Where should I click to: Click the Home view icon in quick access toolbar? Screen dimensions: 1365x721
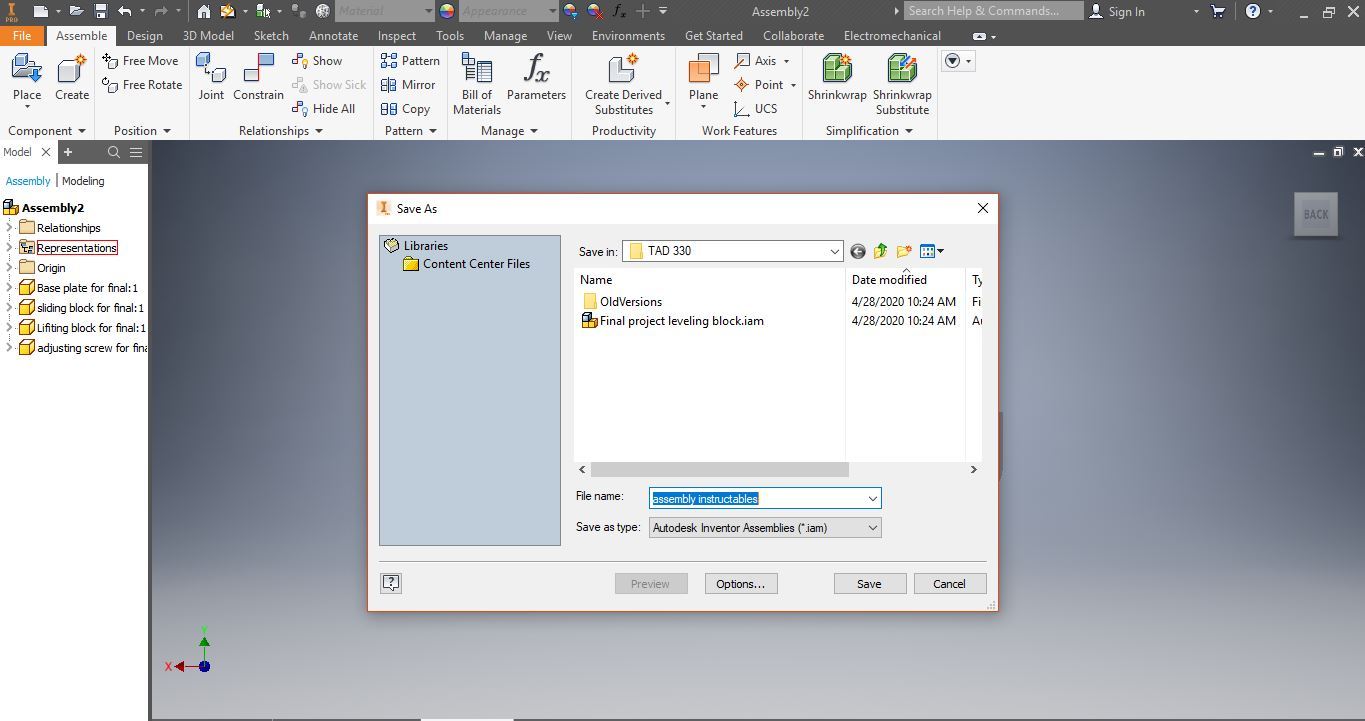(204, 11)
